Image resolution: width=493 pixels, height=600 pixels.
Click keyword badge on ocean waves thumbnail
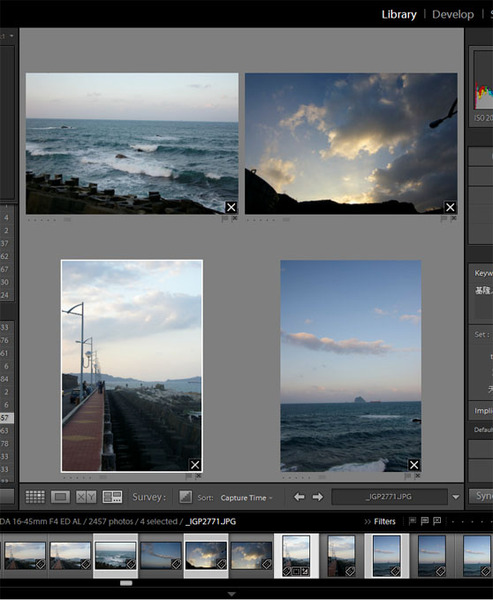(x=131, y=564)
